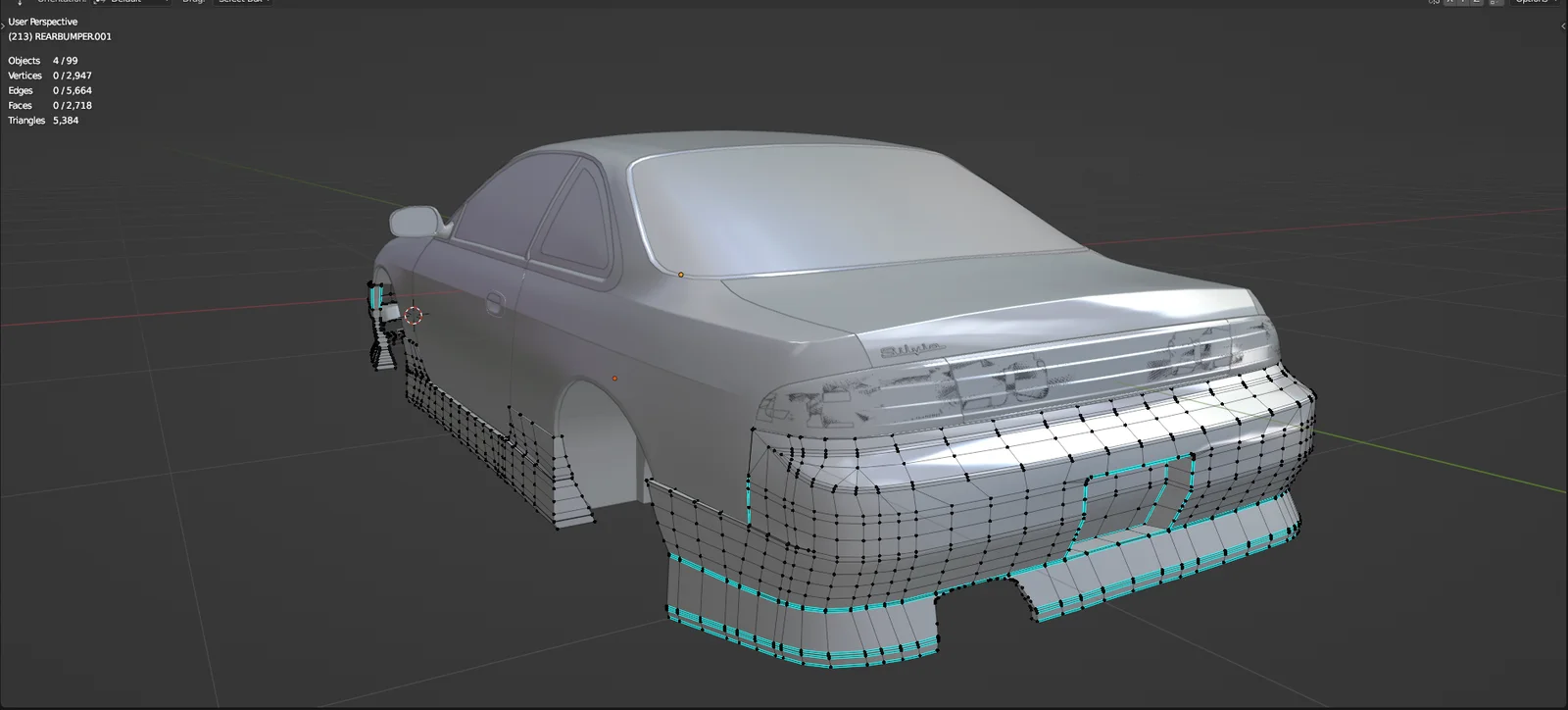Click the red origin dot on the car door

click(x=614, y=378)
